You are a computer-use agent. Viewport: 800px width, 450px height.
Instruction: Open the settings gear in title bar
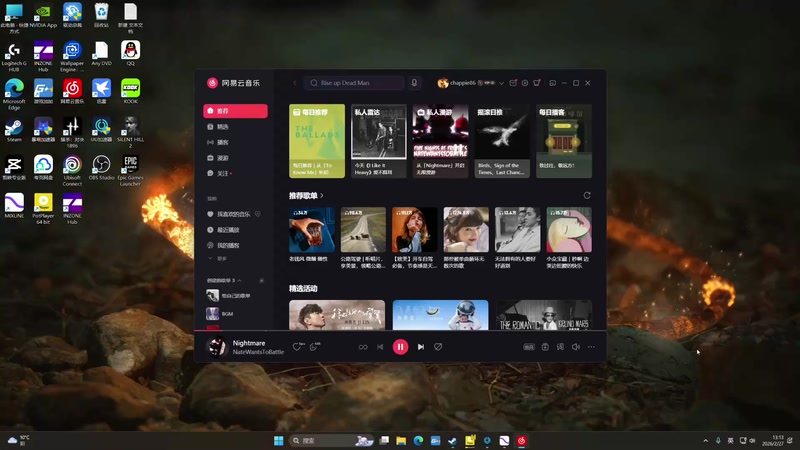coord(524,83)
